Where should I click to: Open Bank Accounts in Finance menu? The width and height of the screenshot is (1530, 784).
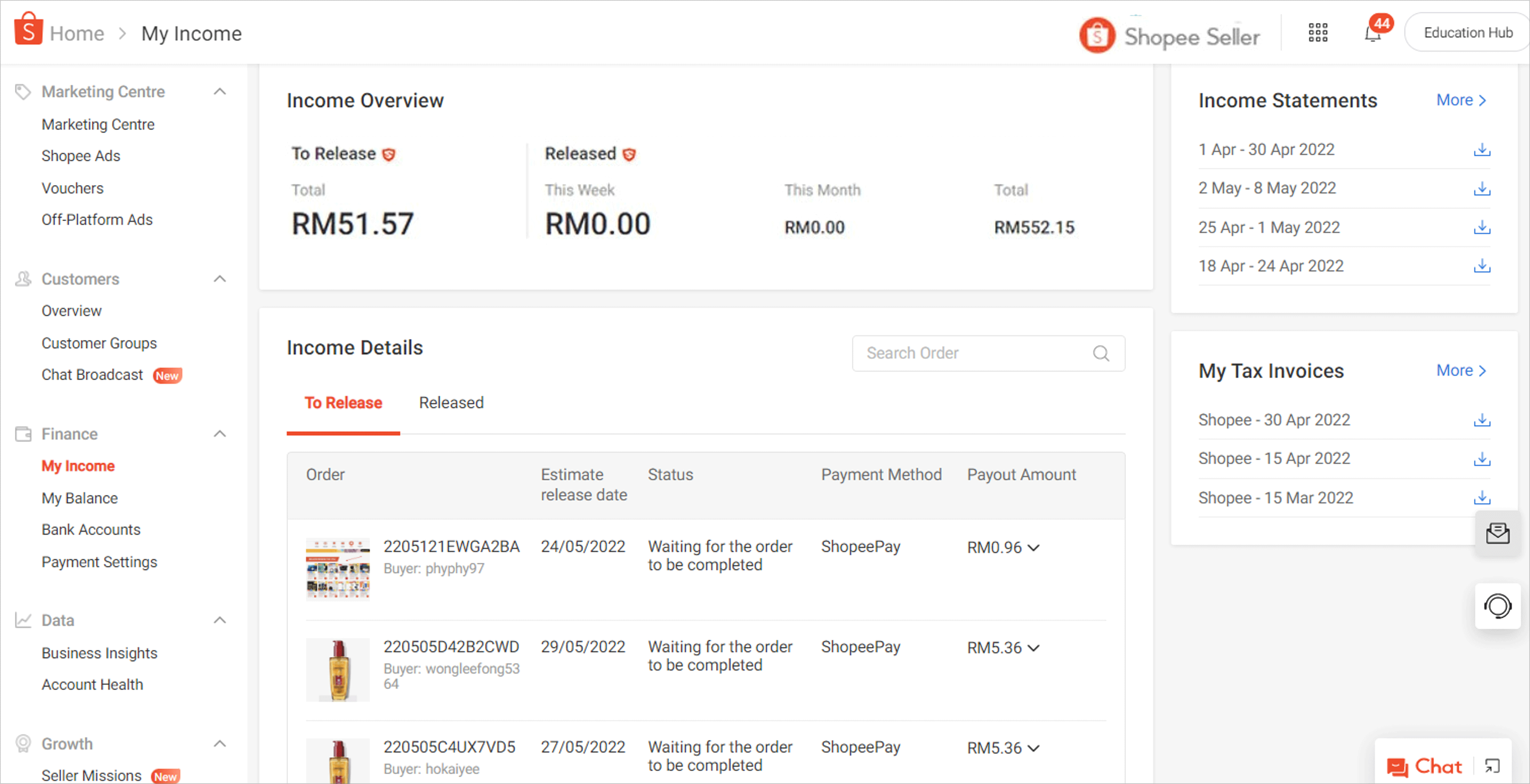[x=91, y=530]
